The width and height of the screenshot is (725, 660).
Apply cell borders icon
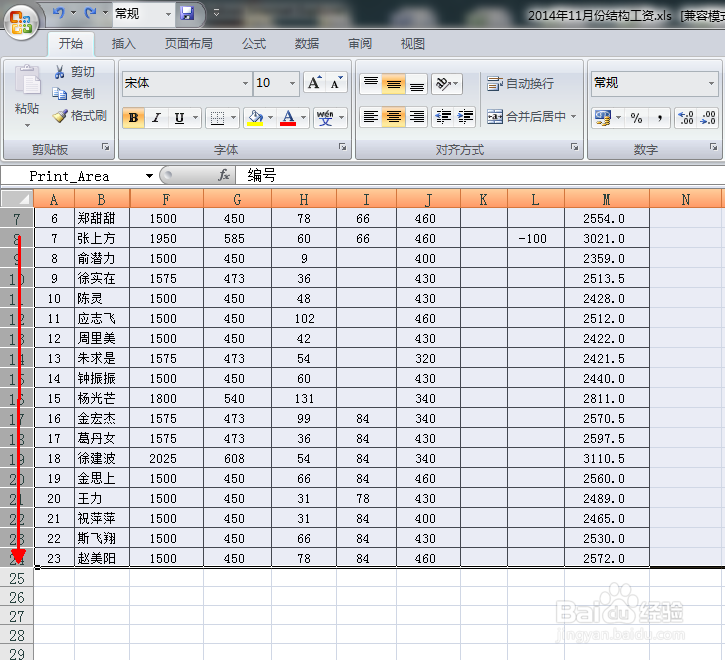(x=217, y=118)
